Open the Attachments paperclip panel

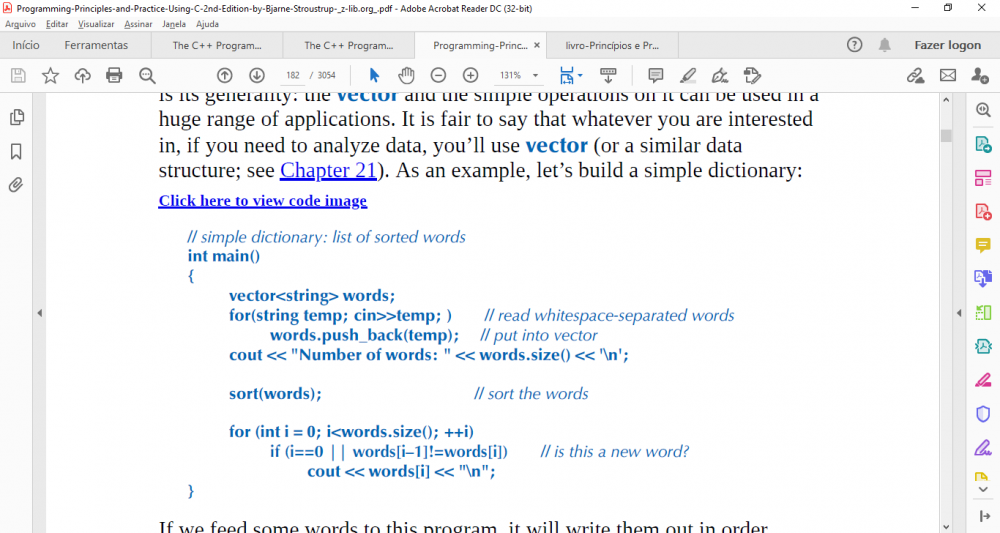coord(16,185)
